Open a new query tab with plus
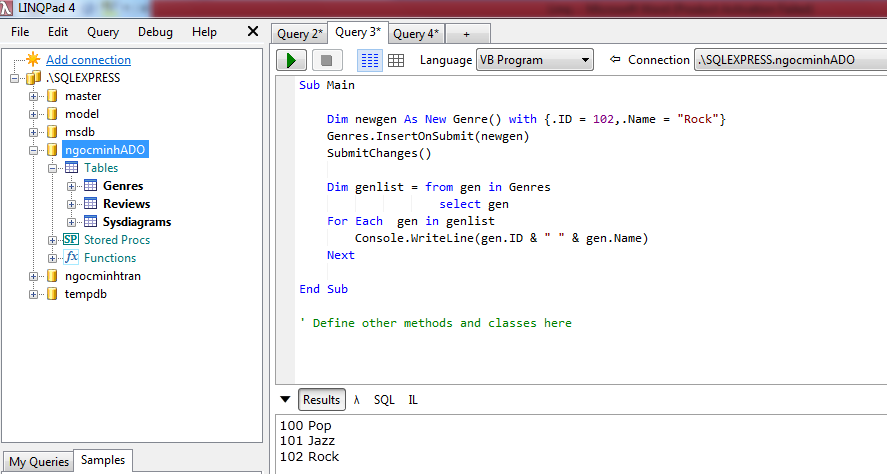The height and width of the screenshot is (474, 887). (467, 34)
